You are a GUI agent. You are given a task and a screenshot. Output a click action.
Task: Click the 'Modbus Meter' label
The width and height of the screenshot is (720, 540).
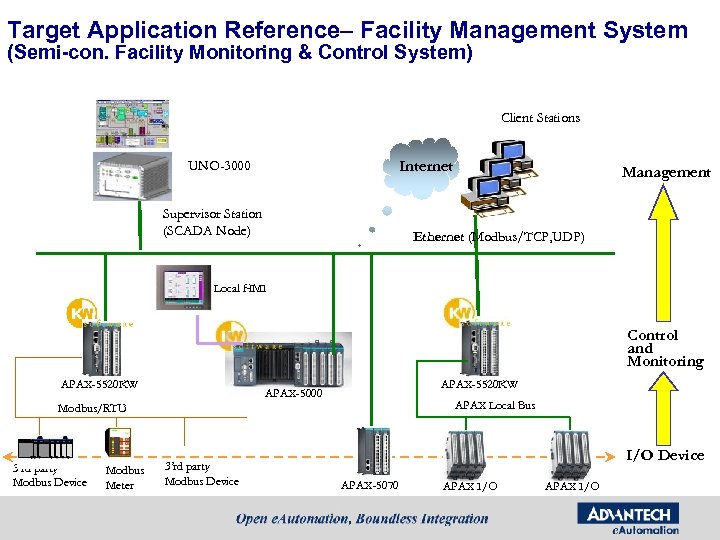(124, 478)
